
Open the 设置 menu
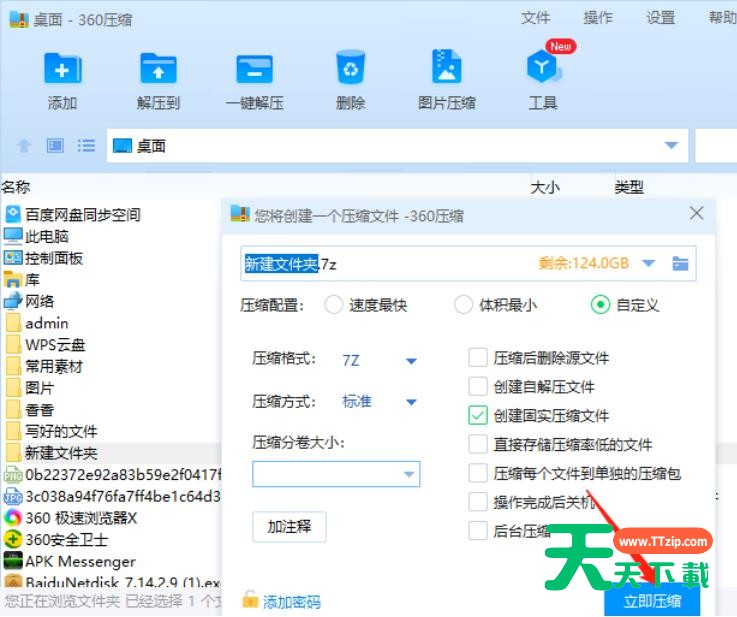[660, 18]
